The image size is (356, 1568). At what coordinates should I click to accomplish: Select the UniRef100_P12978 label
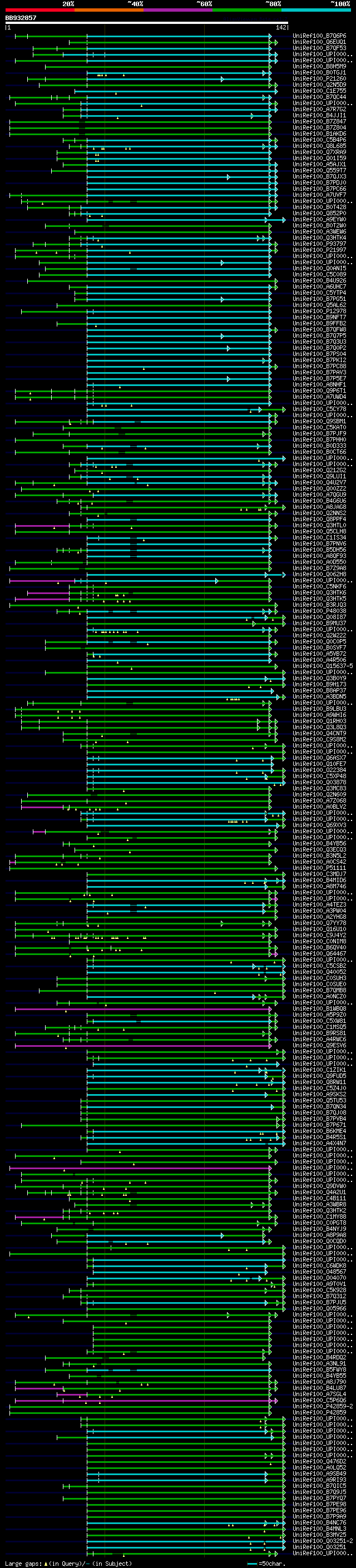pyautogui.click(x=319, y=311)
